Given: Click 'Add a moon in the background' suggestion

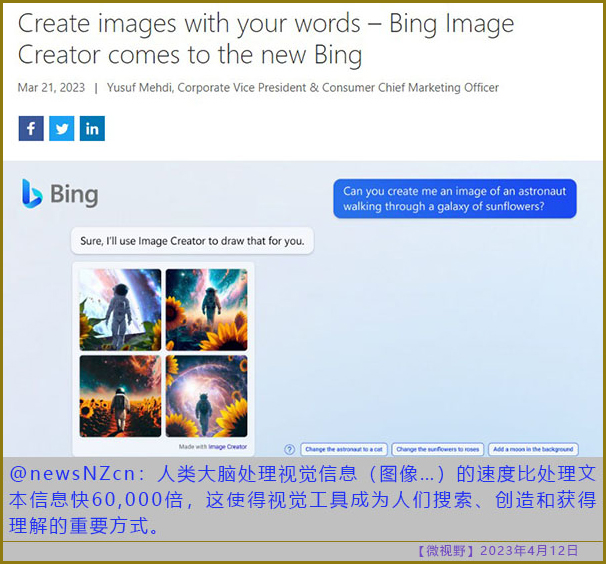Looking at the screenshot, I should (533, 449).
